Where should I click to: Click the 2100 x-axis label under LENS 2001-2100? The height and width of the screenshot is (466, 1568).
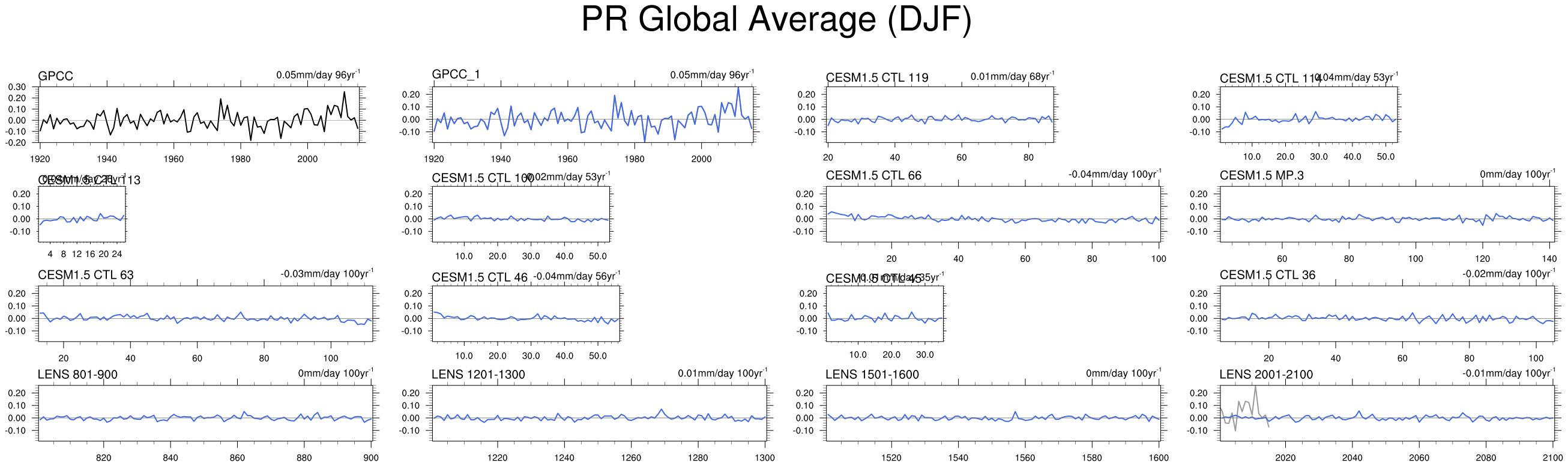tap(1553, 458)
